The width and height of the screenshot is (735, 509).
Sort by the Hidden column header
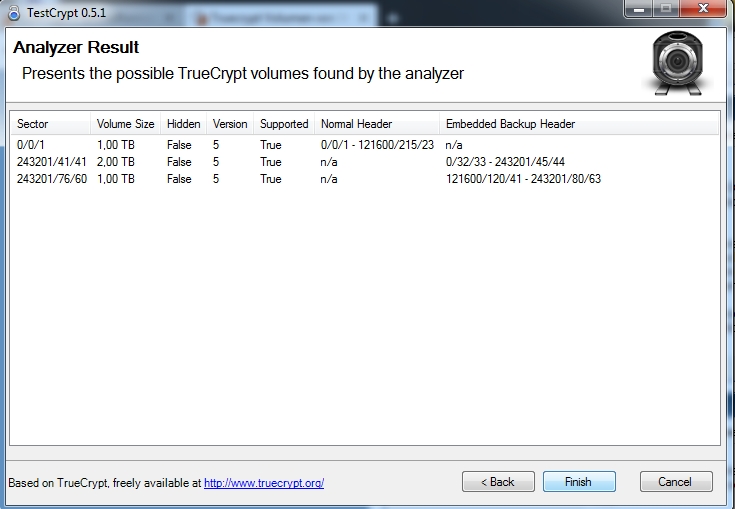pyautogui.click(x=183, y=124)
